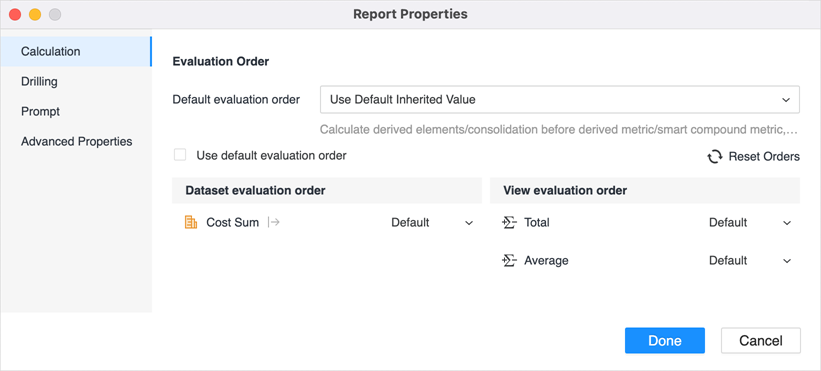
Task: Click the Done button
Action: (664, 341)
